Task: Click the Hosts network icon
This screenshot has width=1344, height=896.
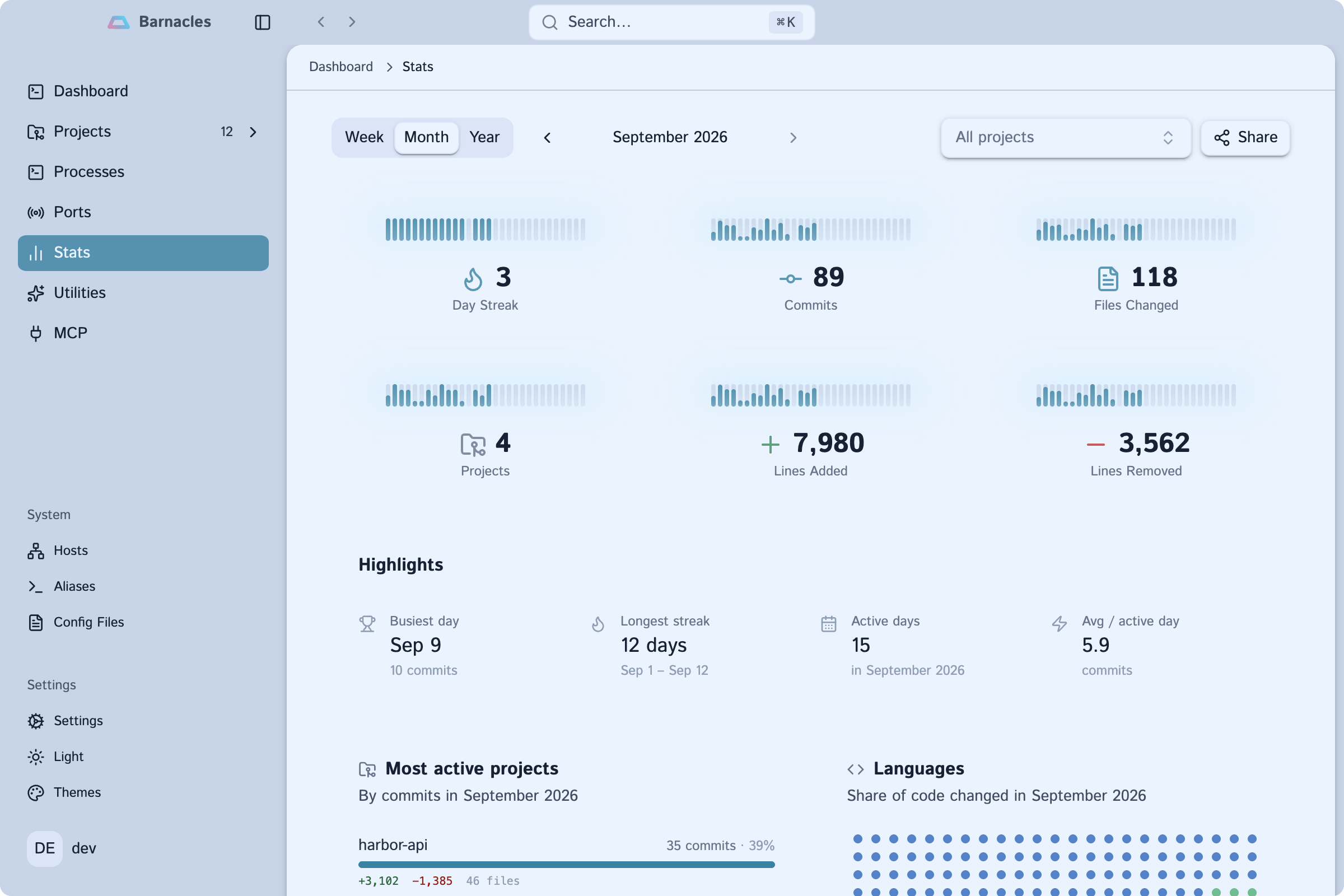Action: pos(36,551)
